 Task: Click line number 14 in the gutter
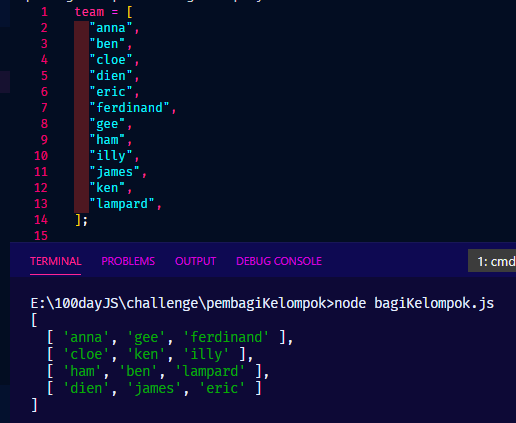pos(41,220)
